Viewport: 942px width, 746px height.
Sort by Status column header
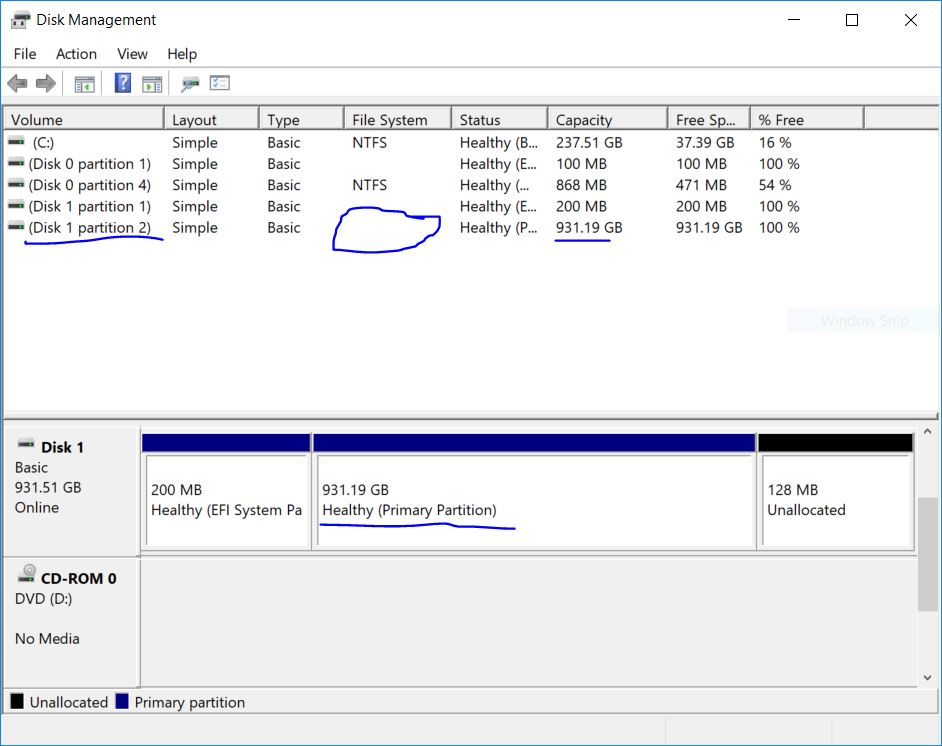pos(500,119)
